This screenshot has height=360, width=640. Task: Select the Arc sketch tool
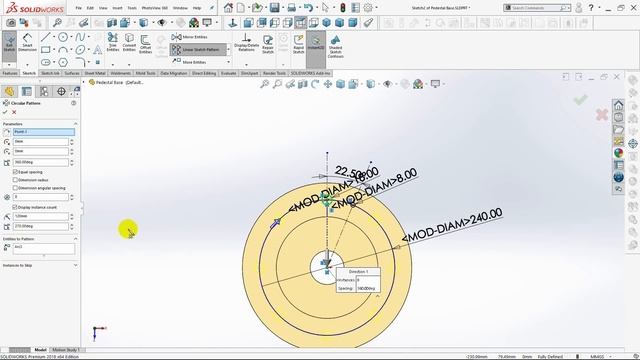(62, 50)
